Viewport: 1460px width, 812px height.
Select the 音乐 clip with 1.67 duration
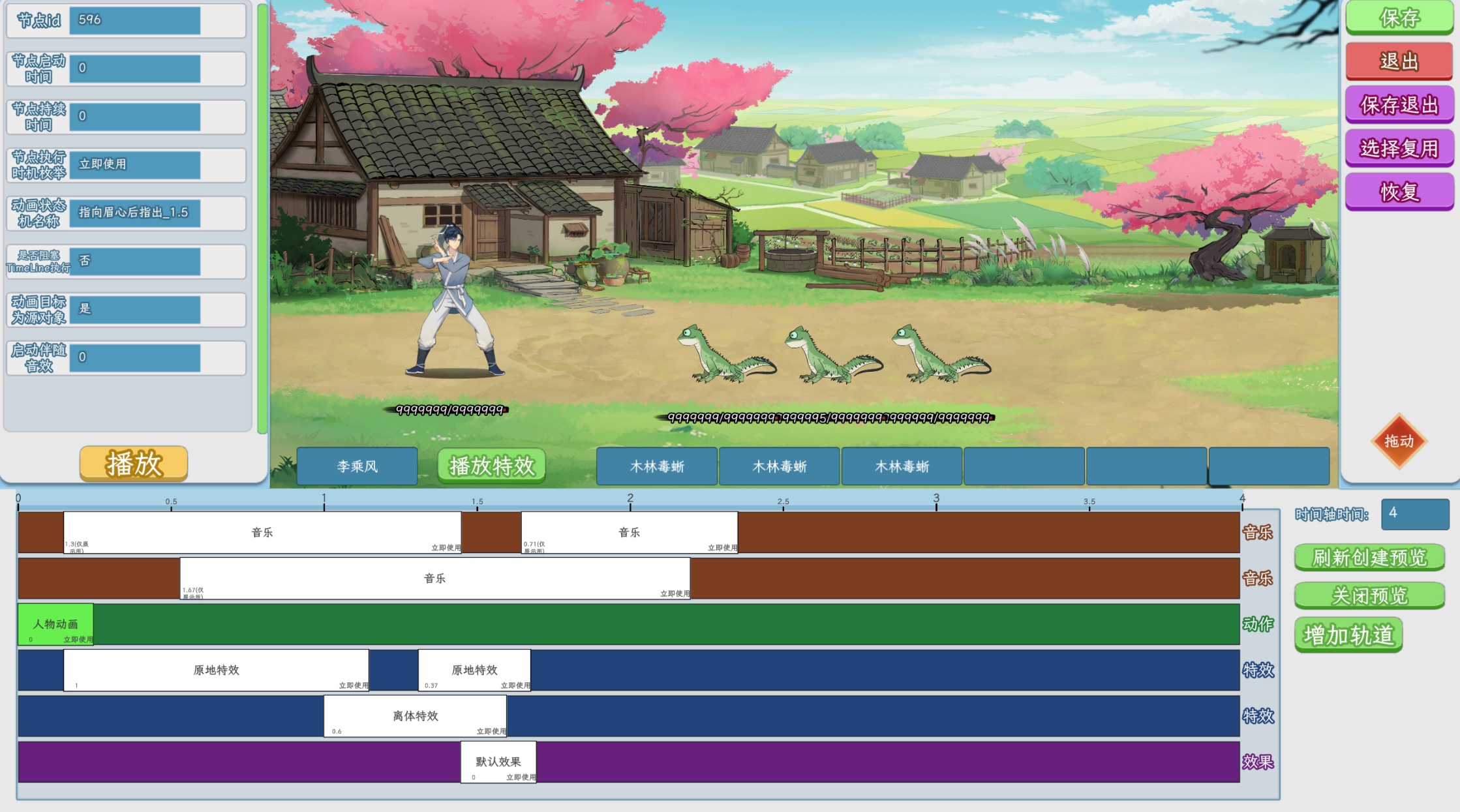435,578
